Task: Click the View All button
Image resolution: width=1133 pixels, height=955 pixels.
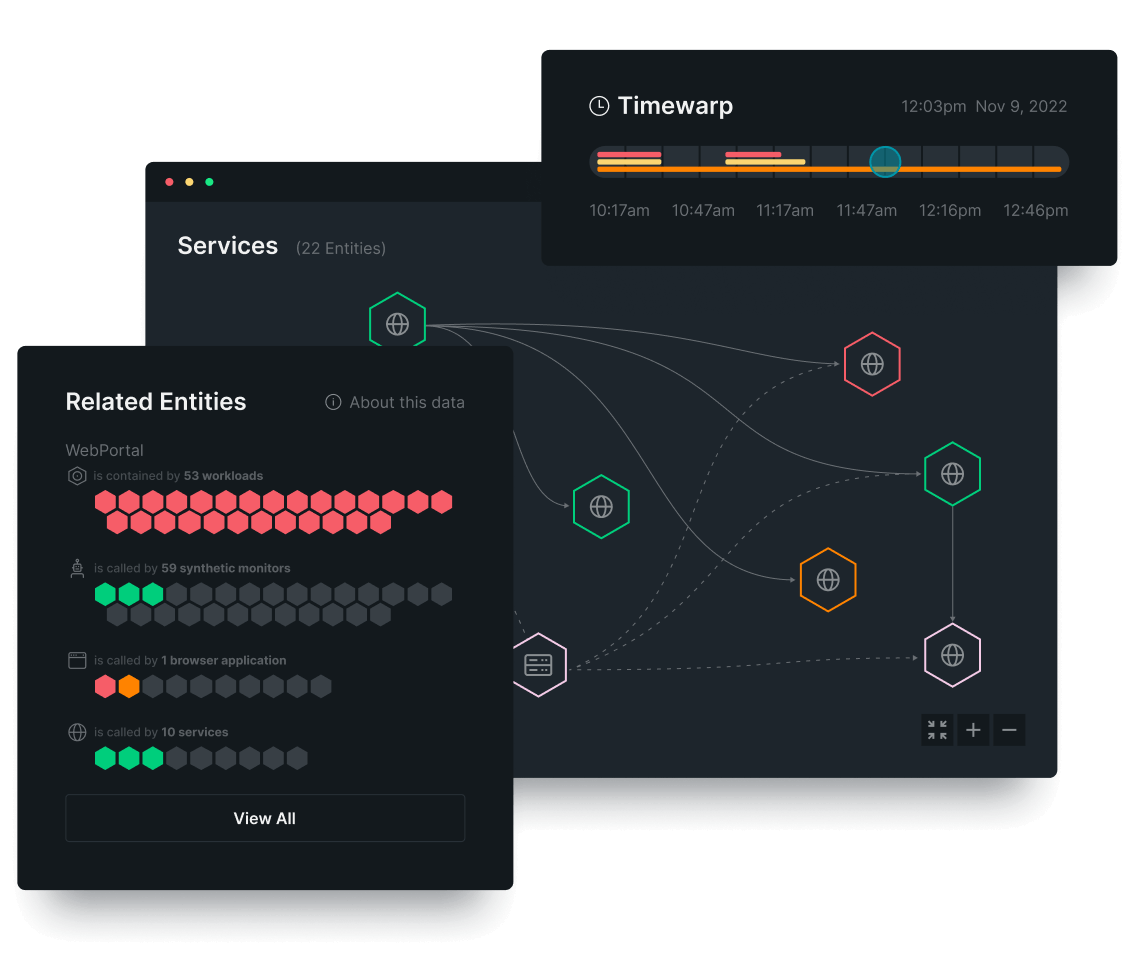Action: click(x=264, y=818)
